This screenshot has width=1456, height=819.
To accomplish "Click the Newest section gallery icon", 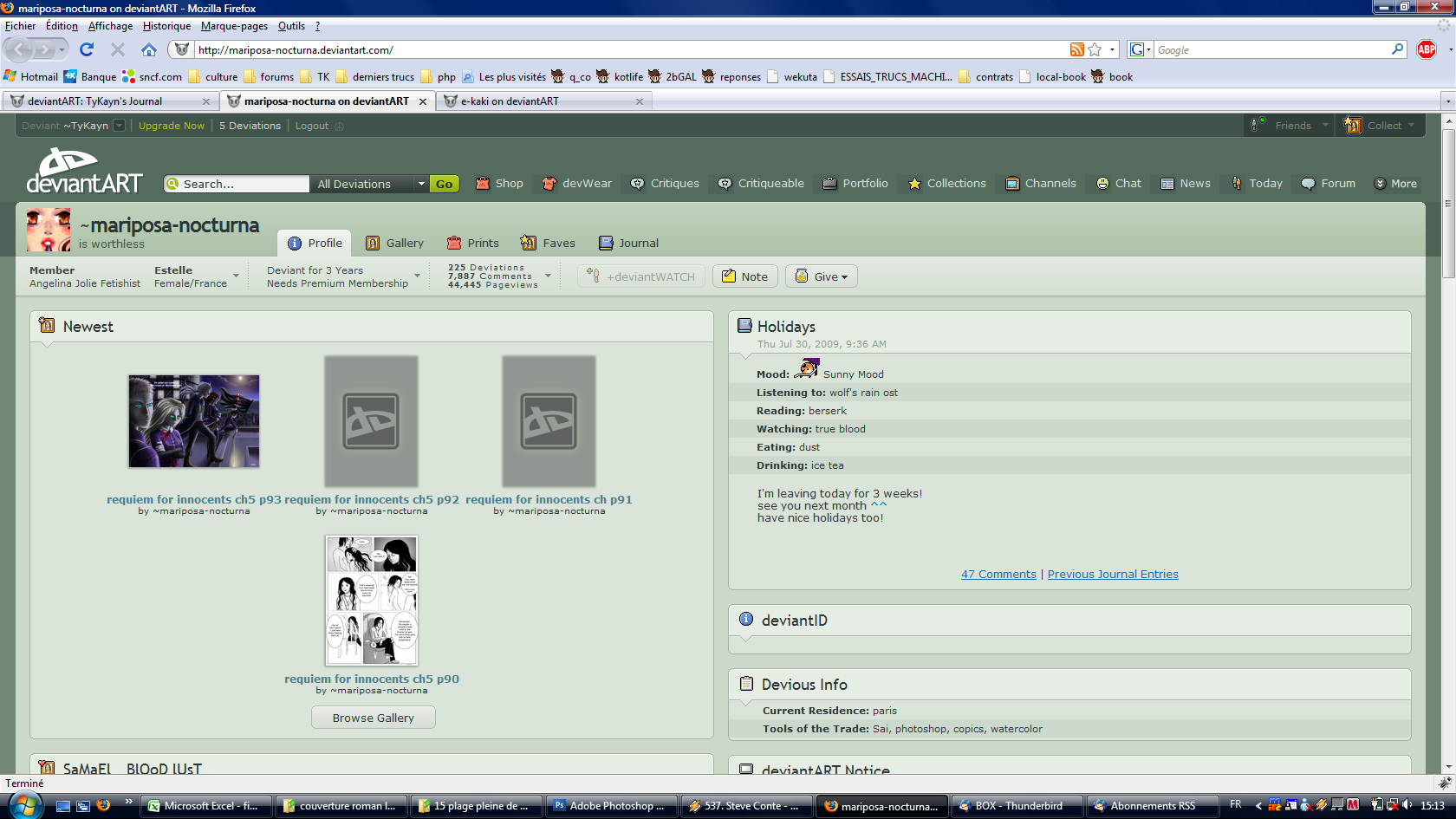I will click(x=47, y=325).
